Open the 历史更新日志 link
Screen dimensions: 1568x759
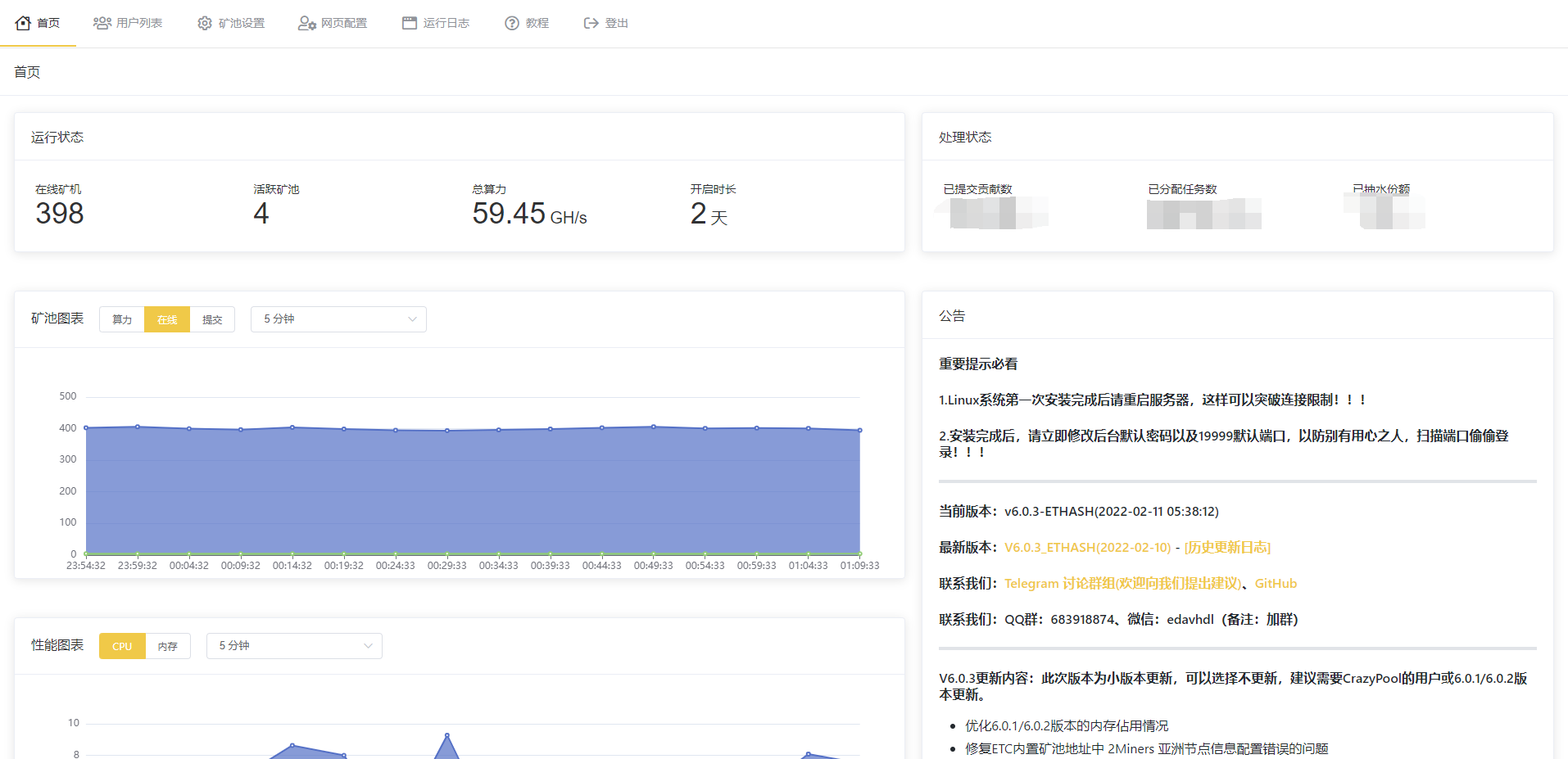click(x=1227, y=548)
